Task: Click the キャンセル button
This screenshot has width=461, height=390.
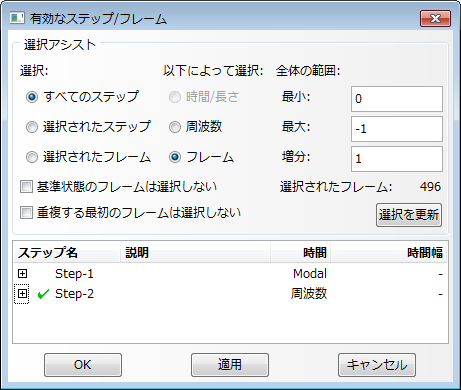Action: point(377,365)
